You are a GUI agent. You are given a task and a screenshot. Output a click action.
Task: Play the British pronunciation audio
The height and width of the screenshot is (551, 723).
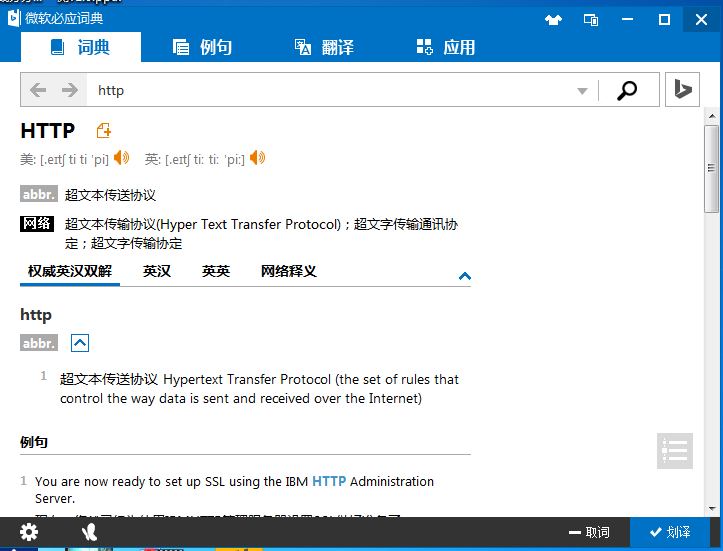click(257, 158)
